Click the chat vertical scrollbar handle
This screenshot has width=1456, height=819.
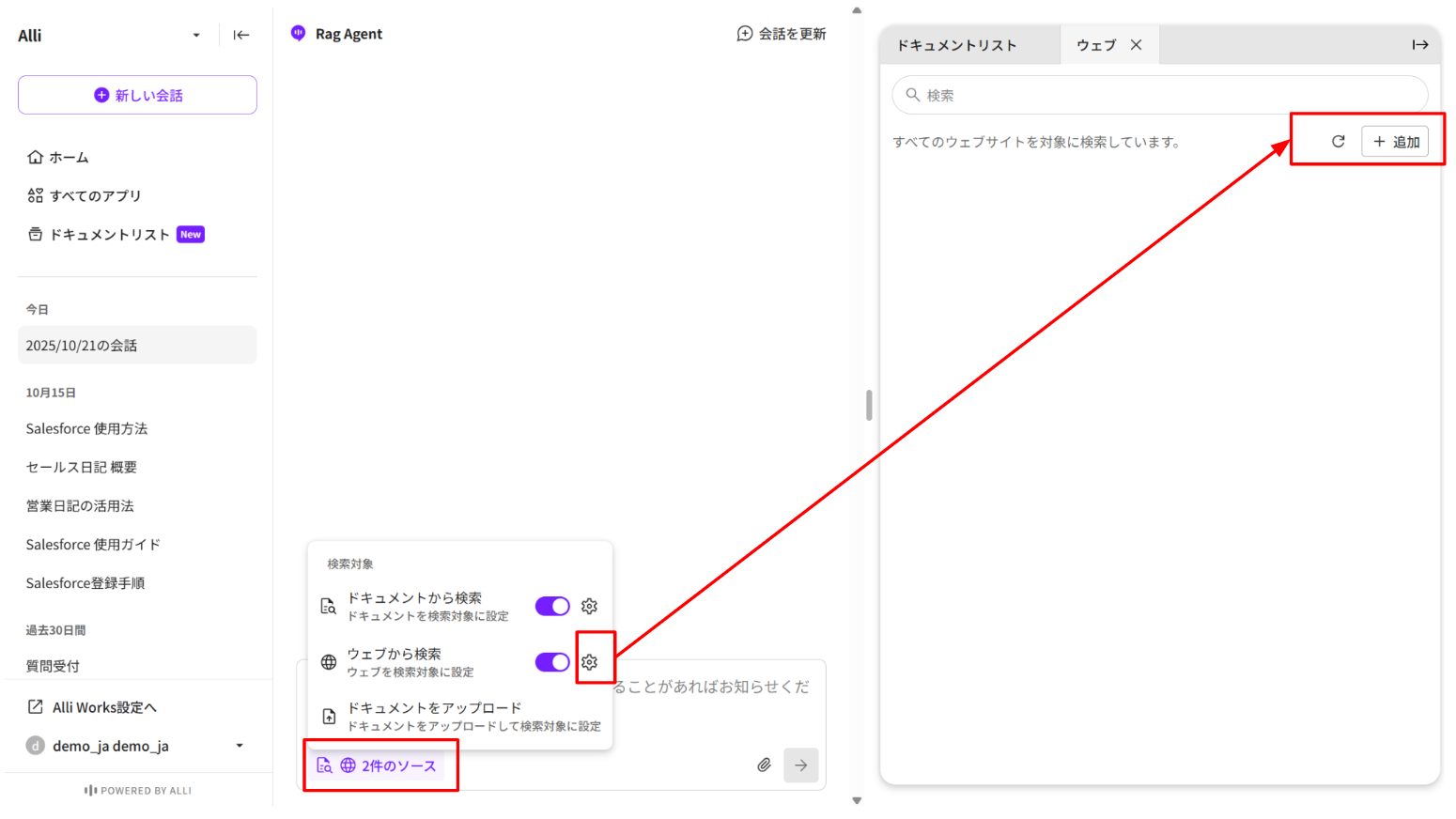pyautogui.click(x=869, y=406)
